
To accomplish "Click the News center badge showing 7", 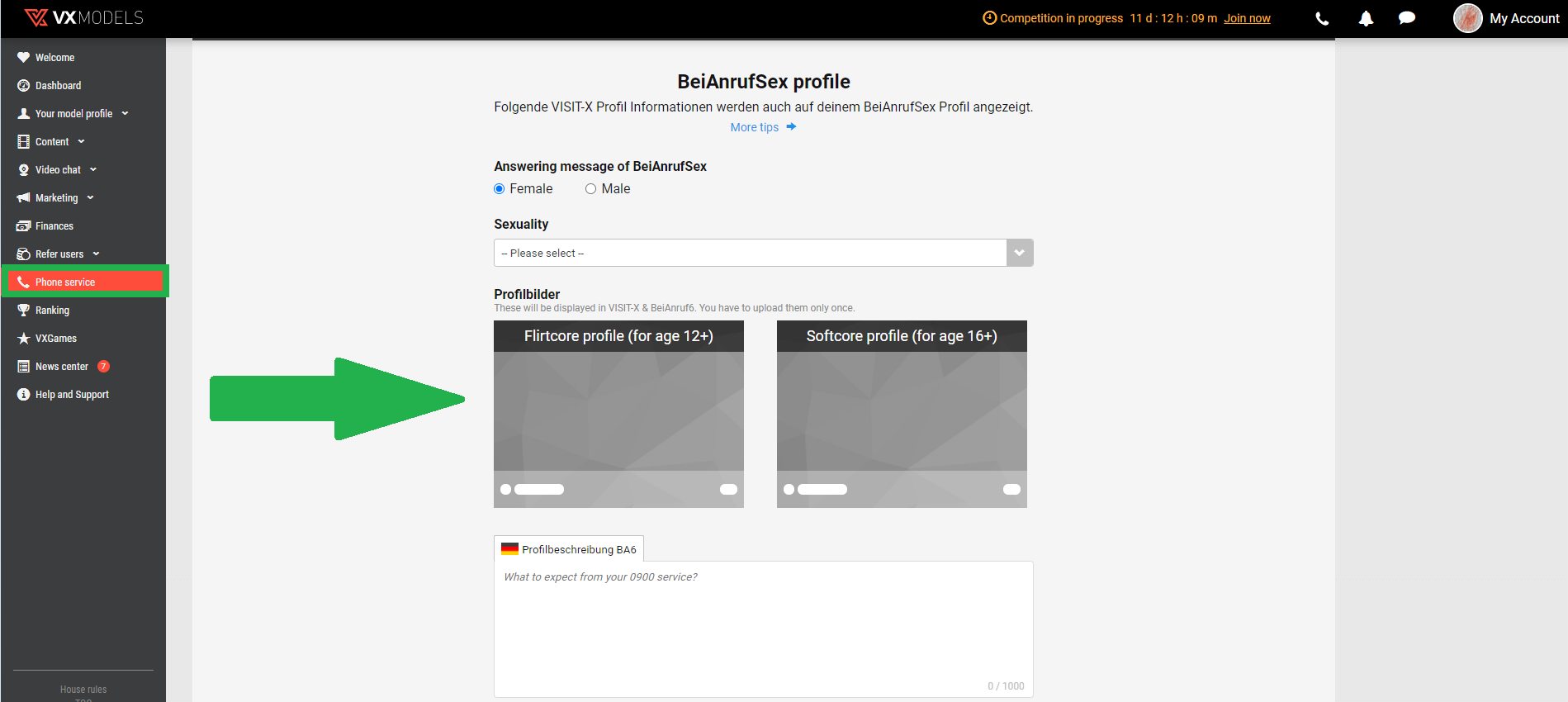I will (x=103, y=367).
